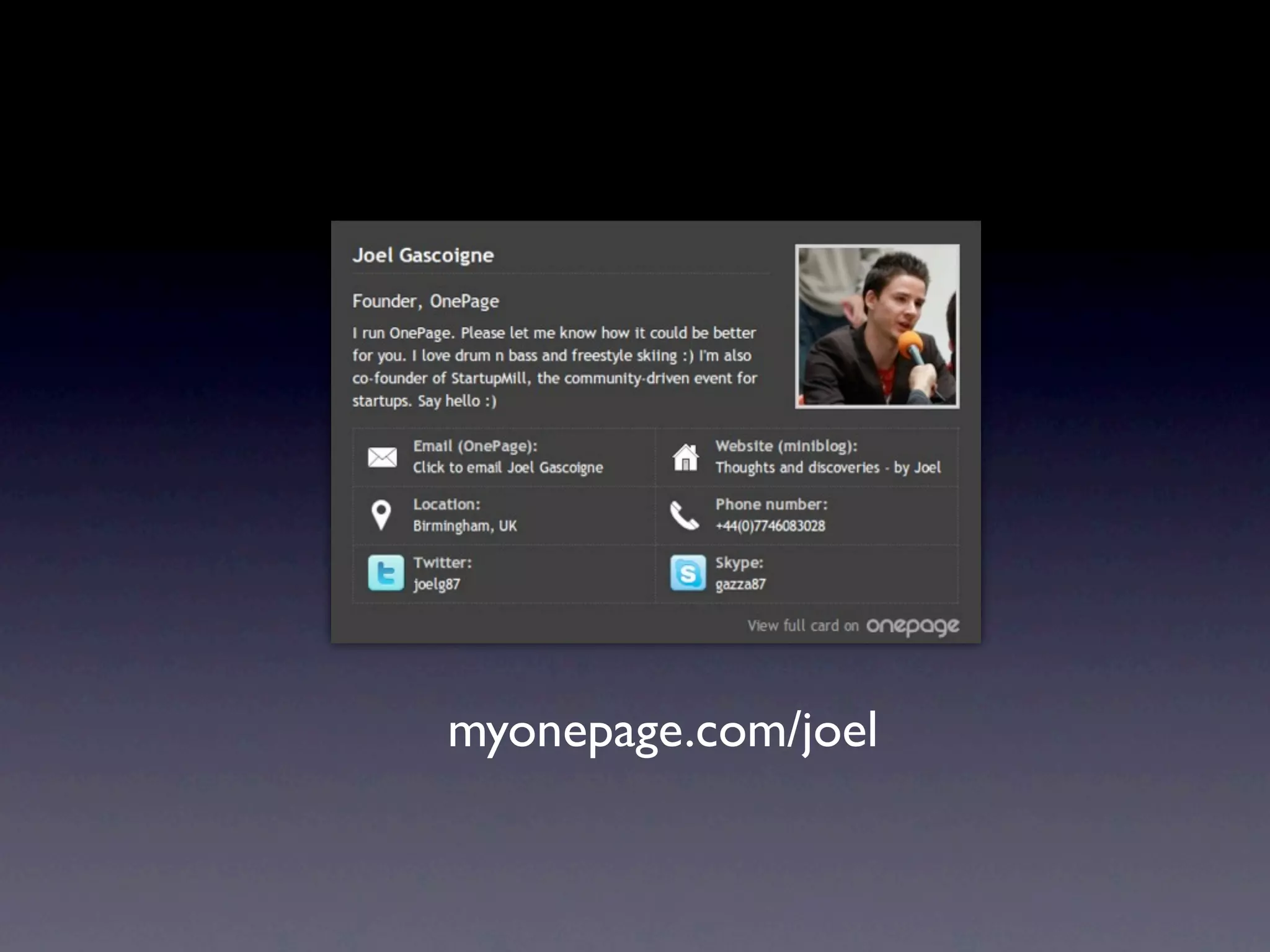Click the 'Twitter:' label
Image resolution: width=1270 pixels, height=952 pixels.
tap(442, 563)
